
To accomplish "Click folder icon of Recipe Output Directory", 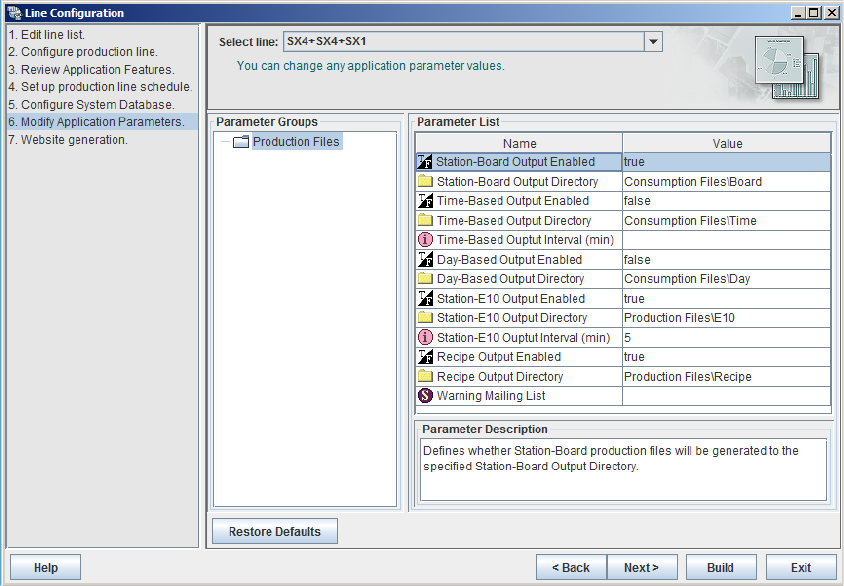I will (425, 376).
